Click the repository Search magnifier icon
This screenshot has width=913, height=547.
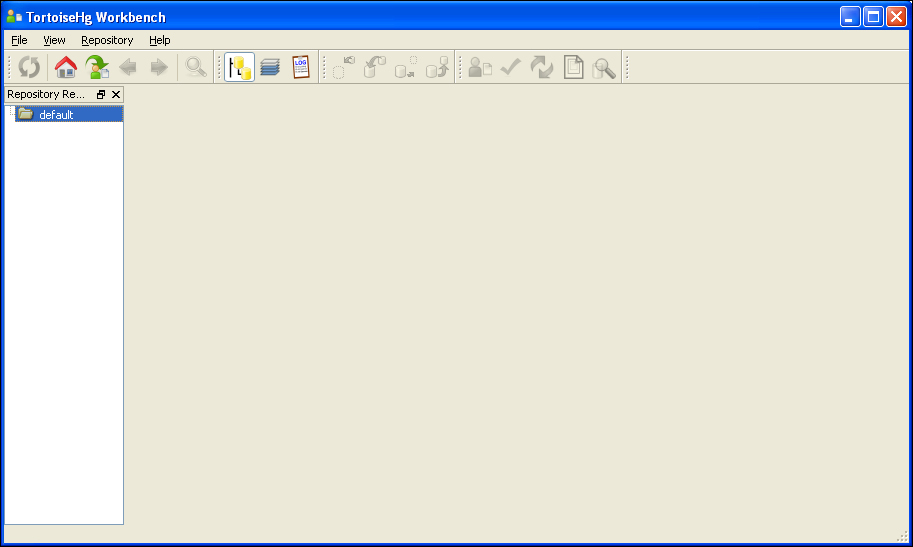[x=604, y=67]
